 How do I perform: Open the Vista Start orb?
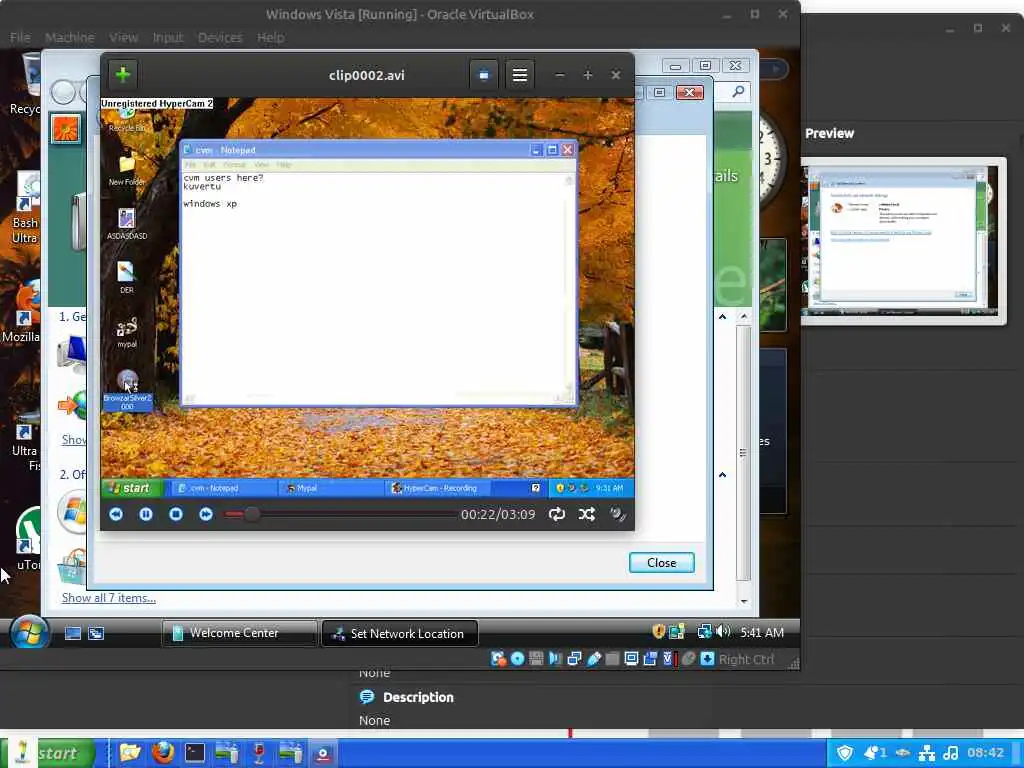(x=29, y=632)
